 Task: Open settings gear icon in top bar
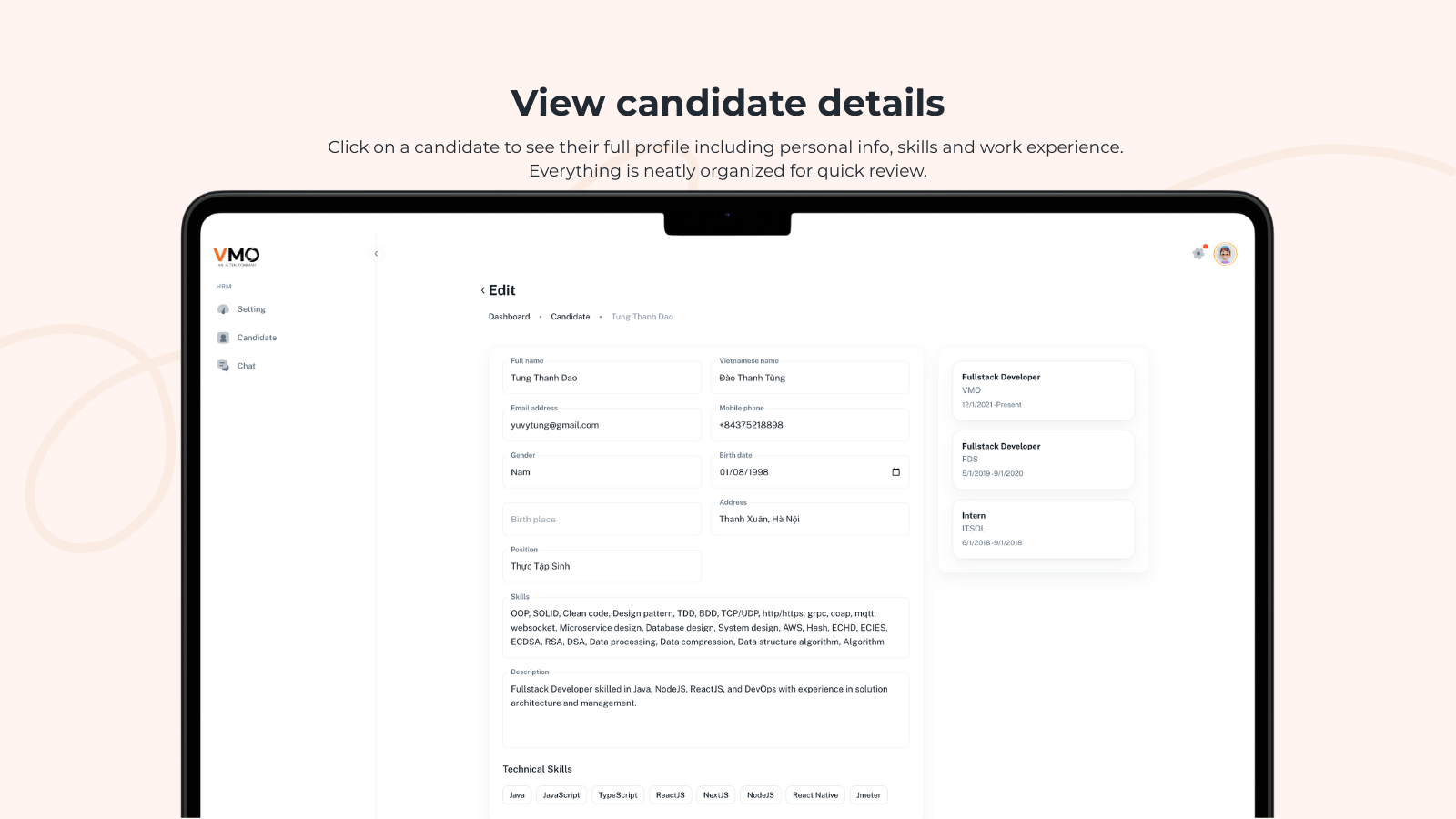tap(1198, 254)
